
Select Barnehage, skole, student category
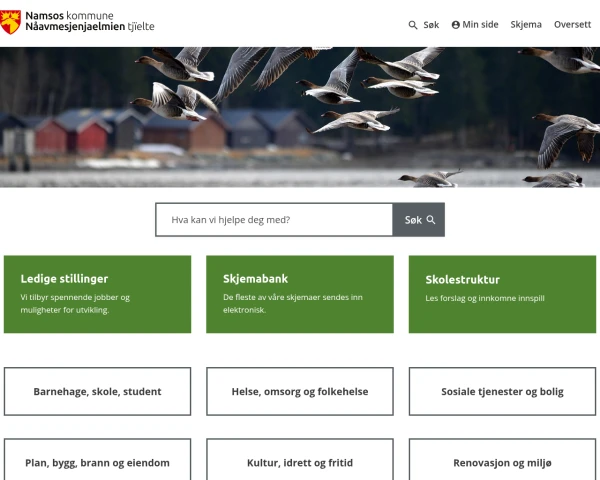(97, 391)
